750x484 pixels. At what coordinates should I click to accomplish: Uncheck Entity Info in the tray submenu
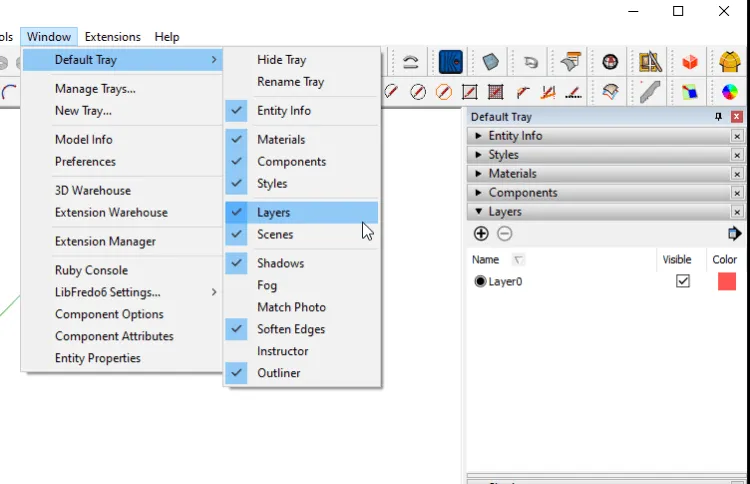(302, 110)
